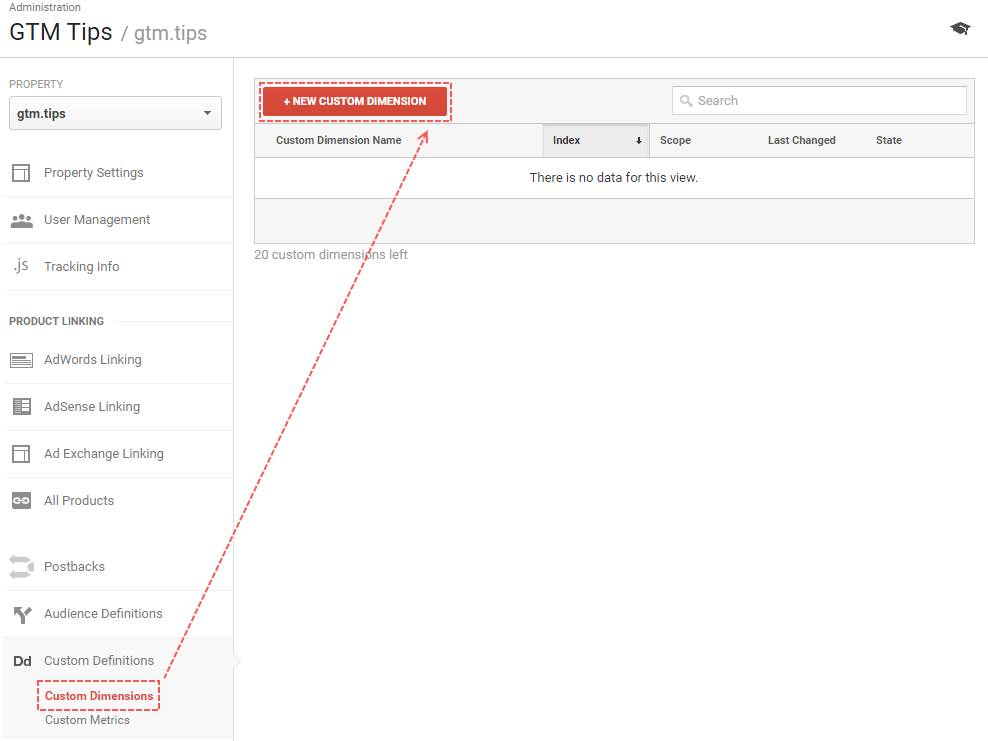Viewport: 988px width, 741px height.
Task: Open User Management
Action: tap(97, 219)
